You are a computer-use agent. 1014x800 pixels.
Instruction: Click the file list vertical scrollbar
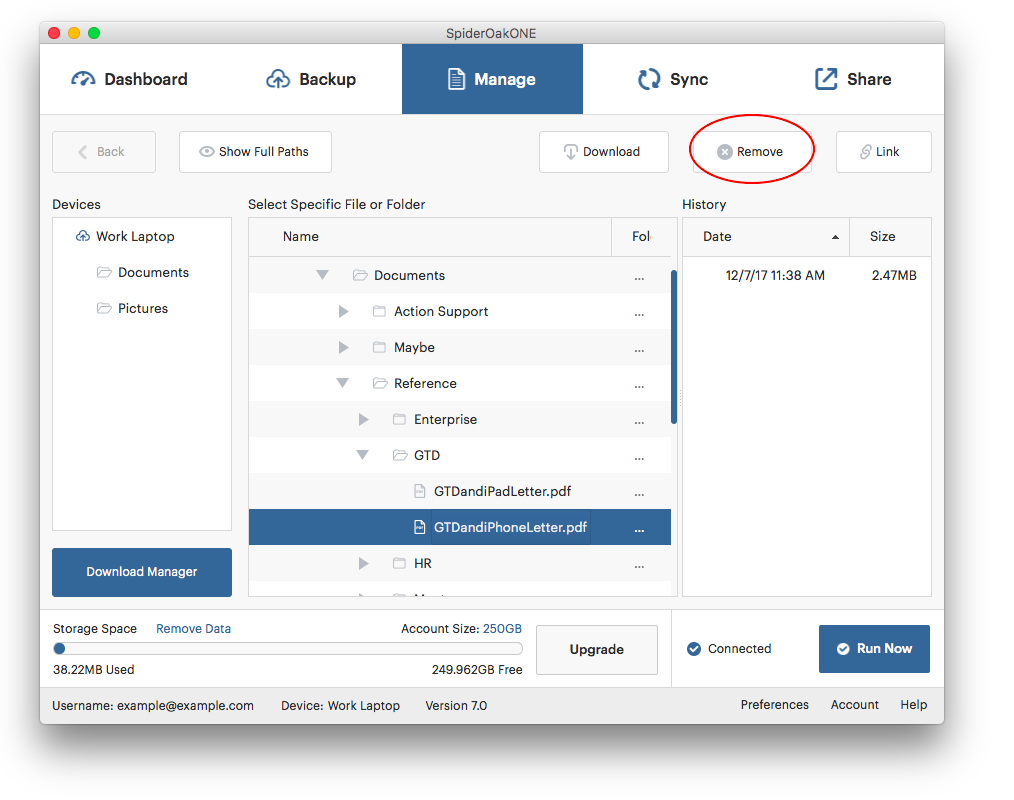[x=674, y=347]
